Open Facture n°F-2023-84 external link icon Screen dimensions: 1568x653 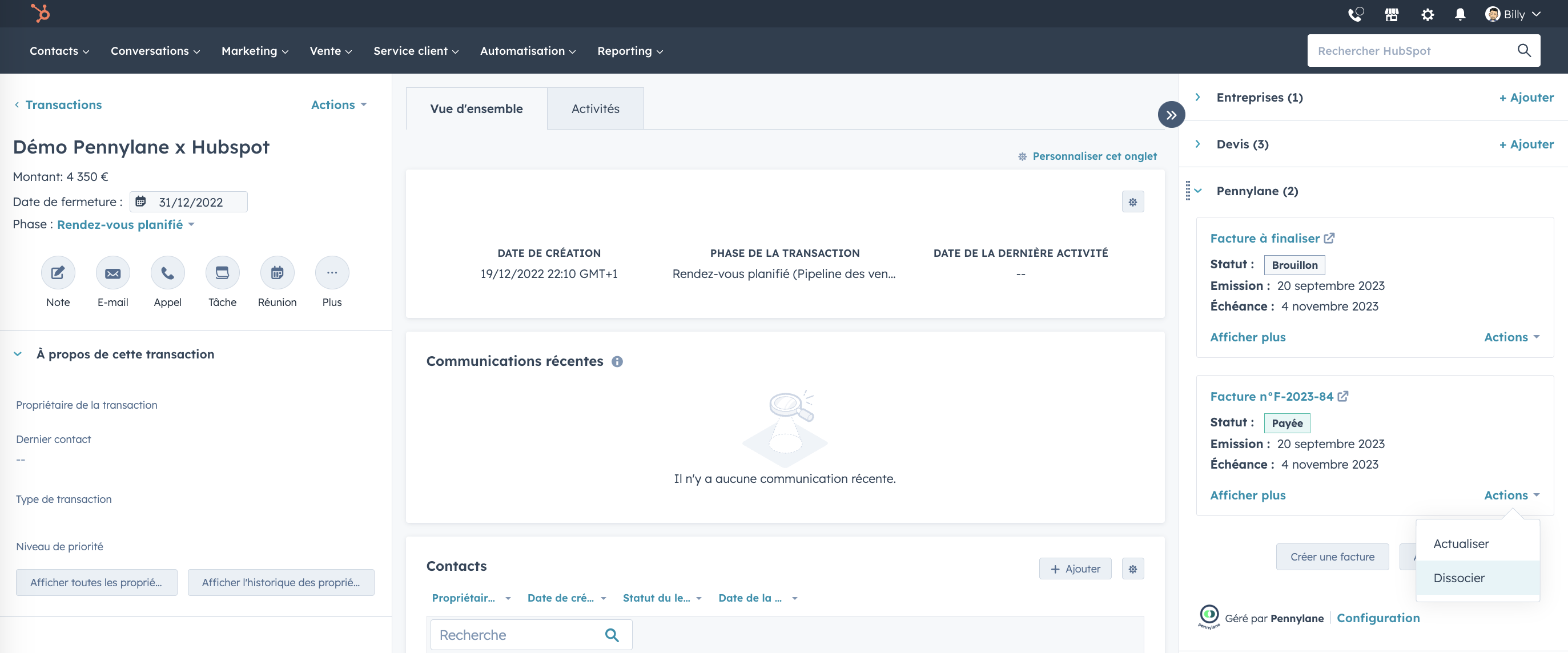(x=1343, y=396)
